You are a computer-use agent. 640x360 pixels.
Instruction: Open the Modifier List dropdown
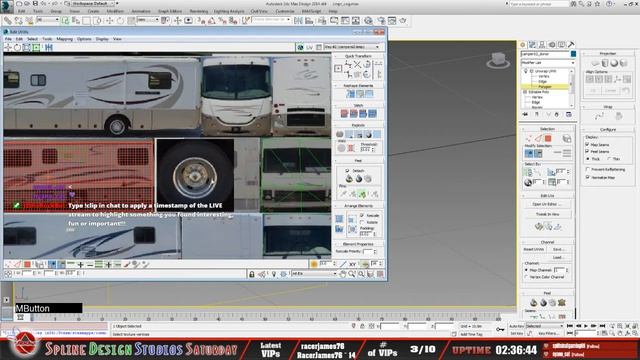tap(548, 62)
